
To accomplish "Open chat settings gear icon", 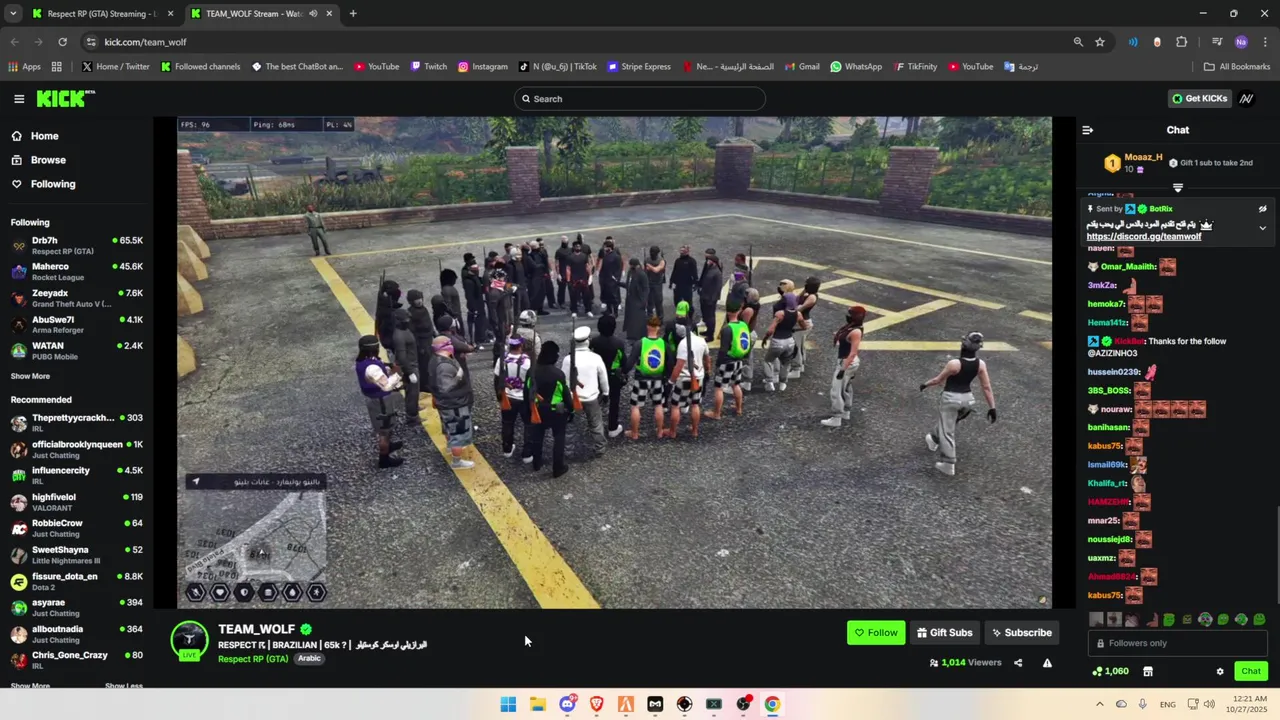I will click(x=1220, y=671).
